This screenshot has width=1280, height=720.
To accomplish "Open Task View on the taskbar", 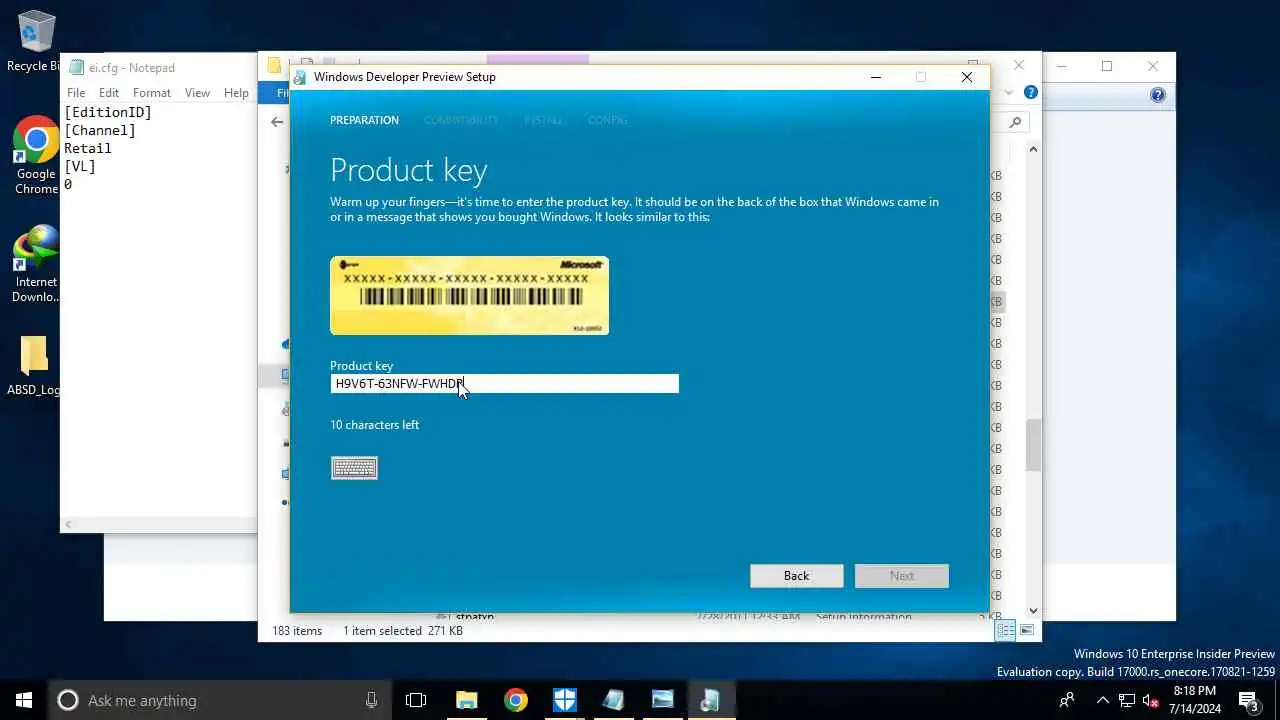I will [416, 700].
